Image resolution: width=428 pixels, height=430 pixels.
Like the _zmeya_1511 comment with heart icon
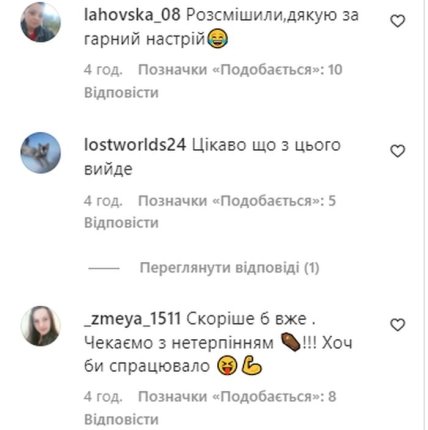[x=397, y=325]
